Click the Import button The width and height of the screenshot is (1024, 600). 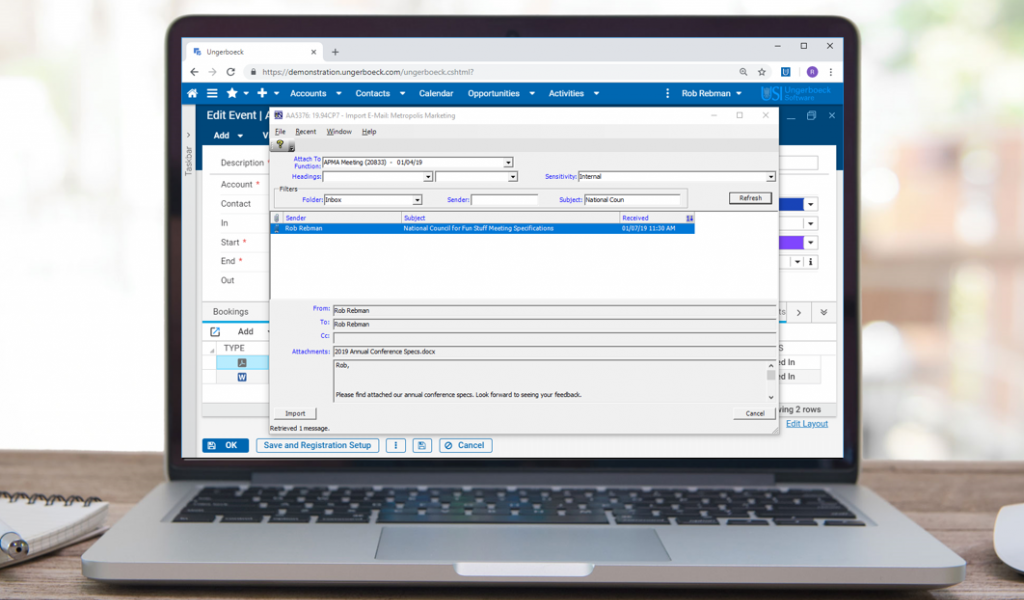(x=295, y=413)
